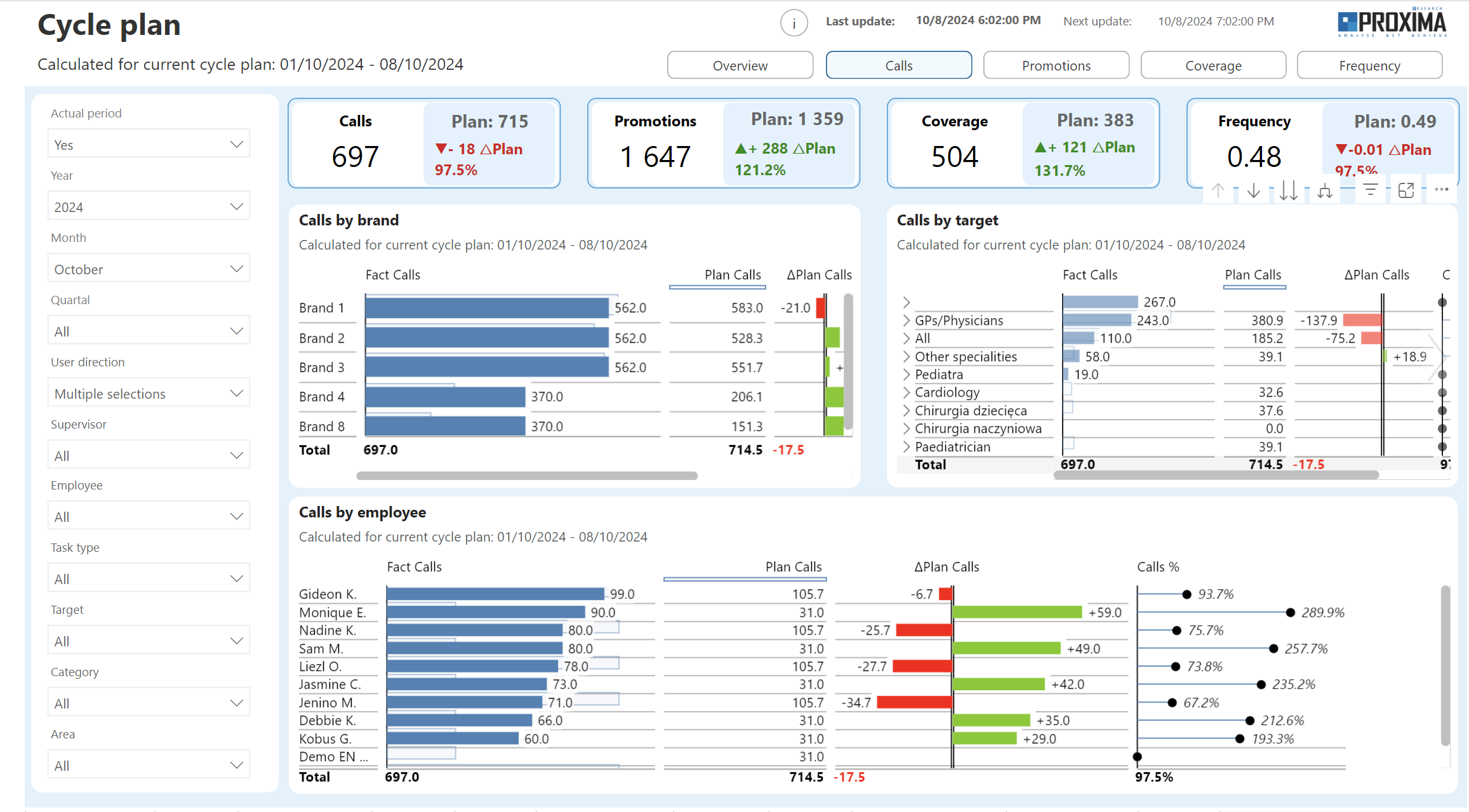Click the Coverage navigation button
1469x812 pixels.
1213,65
